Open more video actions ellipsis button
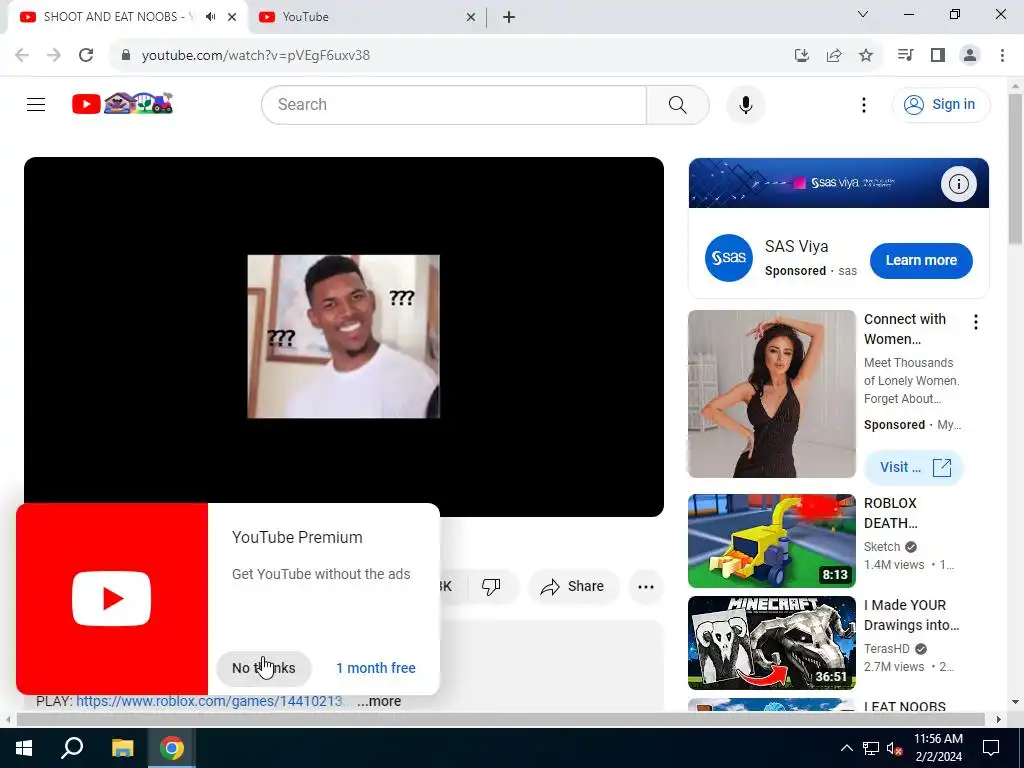This screenshot has width=1024, height=768. pos(646,586)
